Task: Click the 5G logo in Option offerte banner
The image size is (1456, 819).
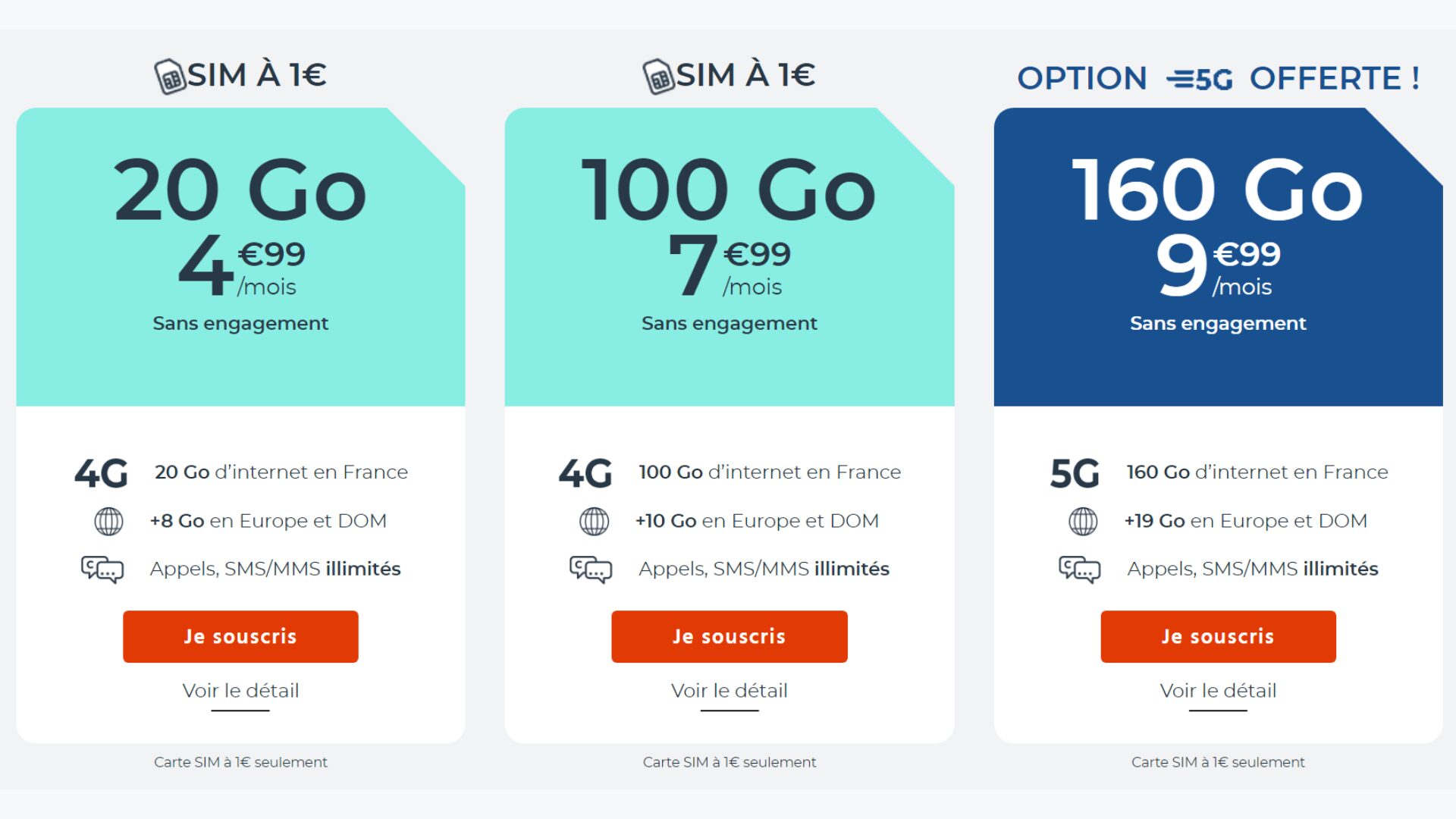Action: pyautogui.click(x=1199, y=79)
